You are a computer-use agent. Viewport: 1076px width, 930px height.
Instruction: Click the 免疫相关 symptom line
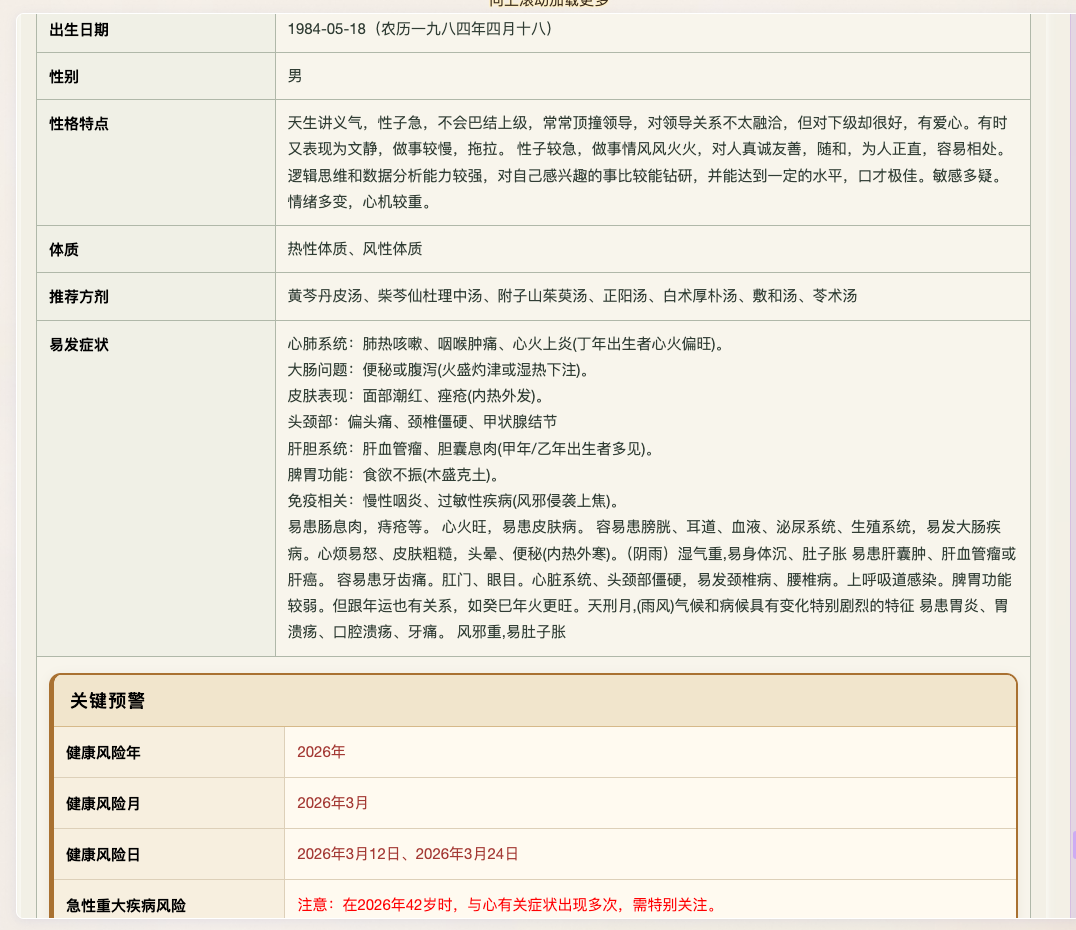[454, 501]
